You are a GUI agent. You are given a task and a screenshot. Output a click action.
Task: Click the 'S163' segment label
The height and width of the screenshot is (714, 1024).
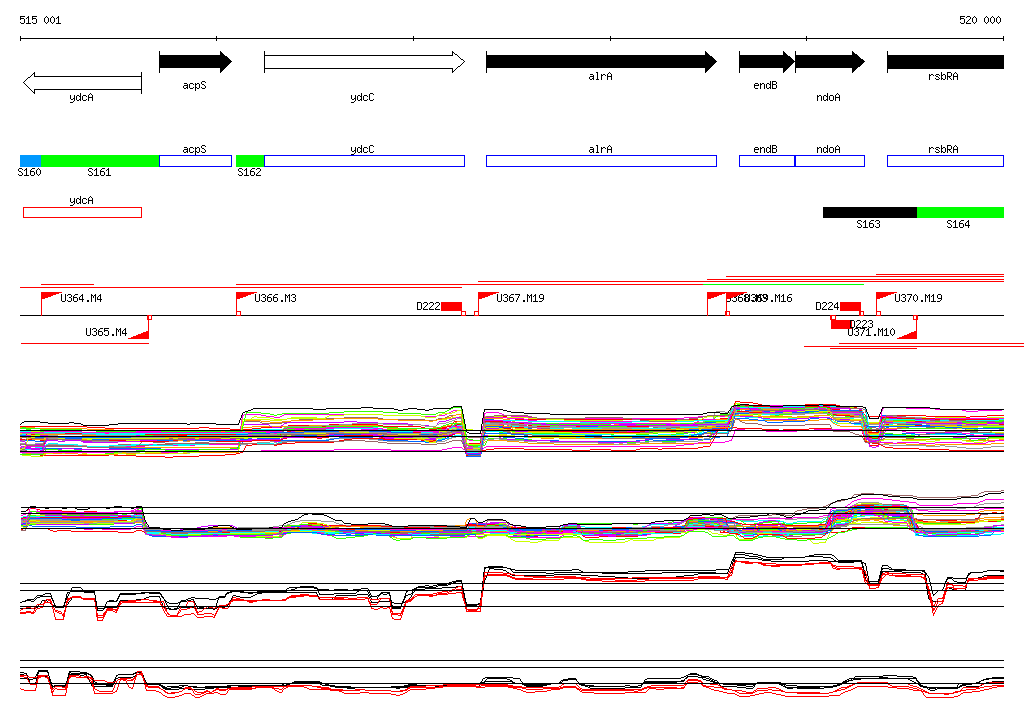point(869,224)
